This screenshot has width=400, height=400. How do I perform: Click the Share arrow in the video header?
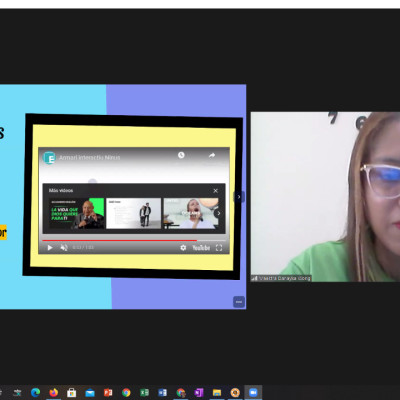click(212, 155)
